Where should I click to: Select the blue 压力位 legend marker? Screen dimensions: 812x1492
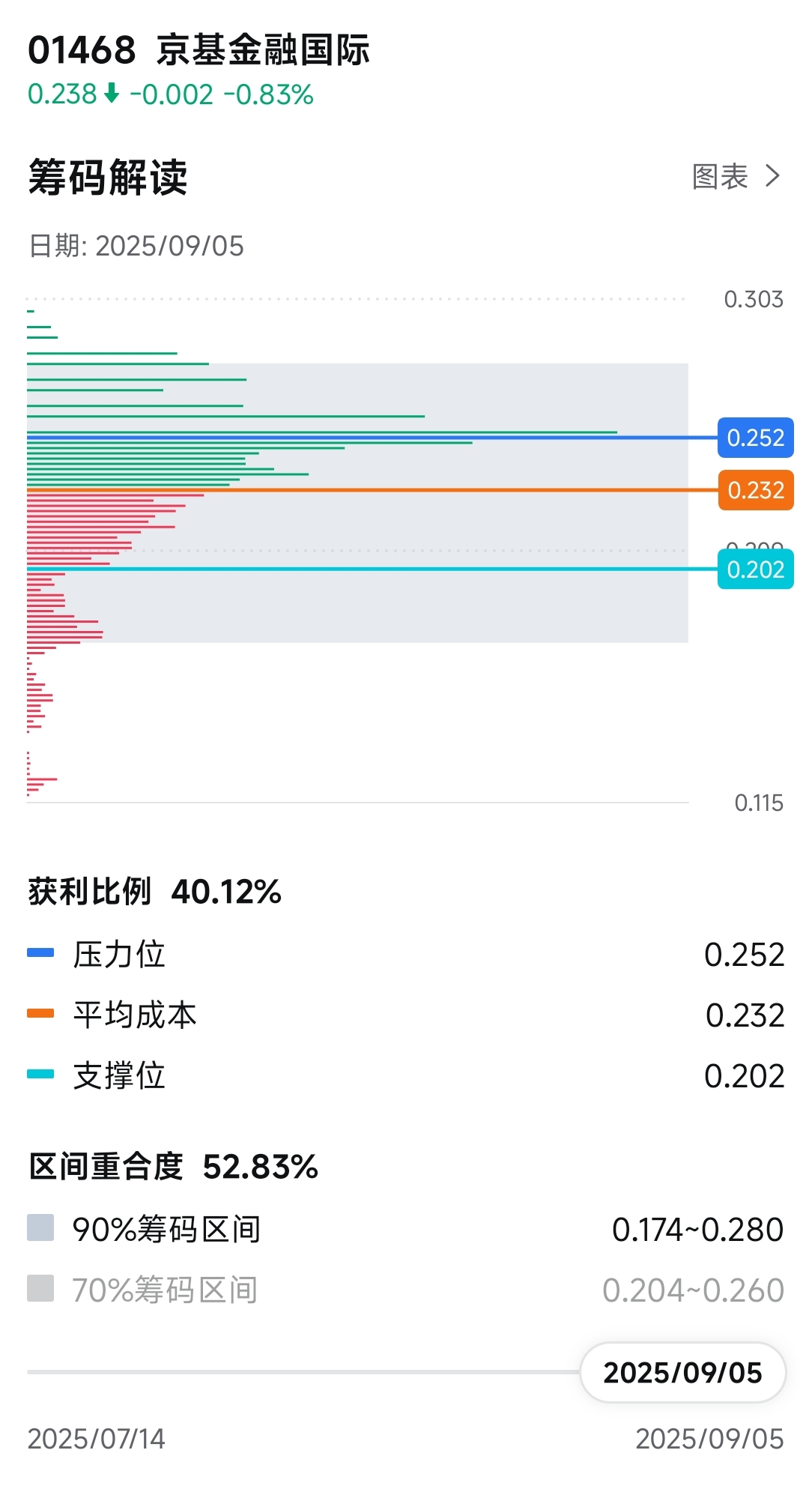point(40,953)
